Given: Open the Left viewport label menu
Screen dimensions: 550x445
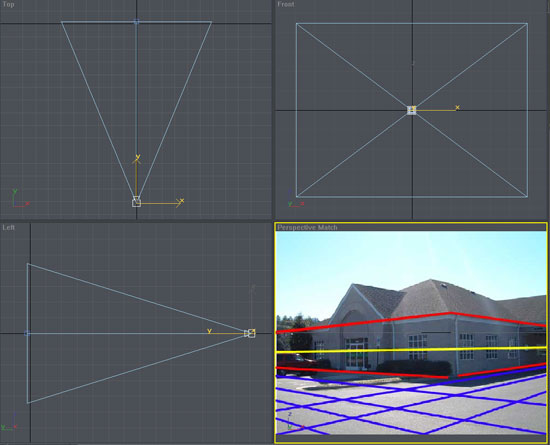Looking at the screenshot, I should pos(8,227).
